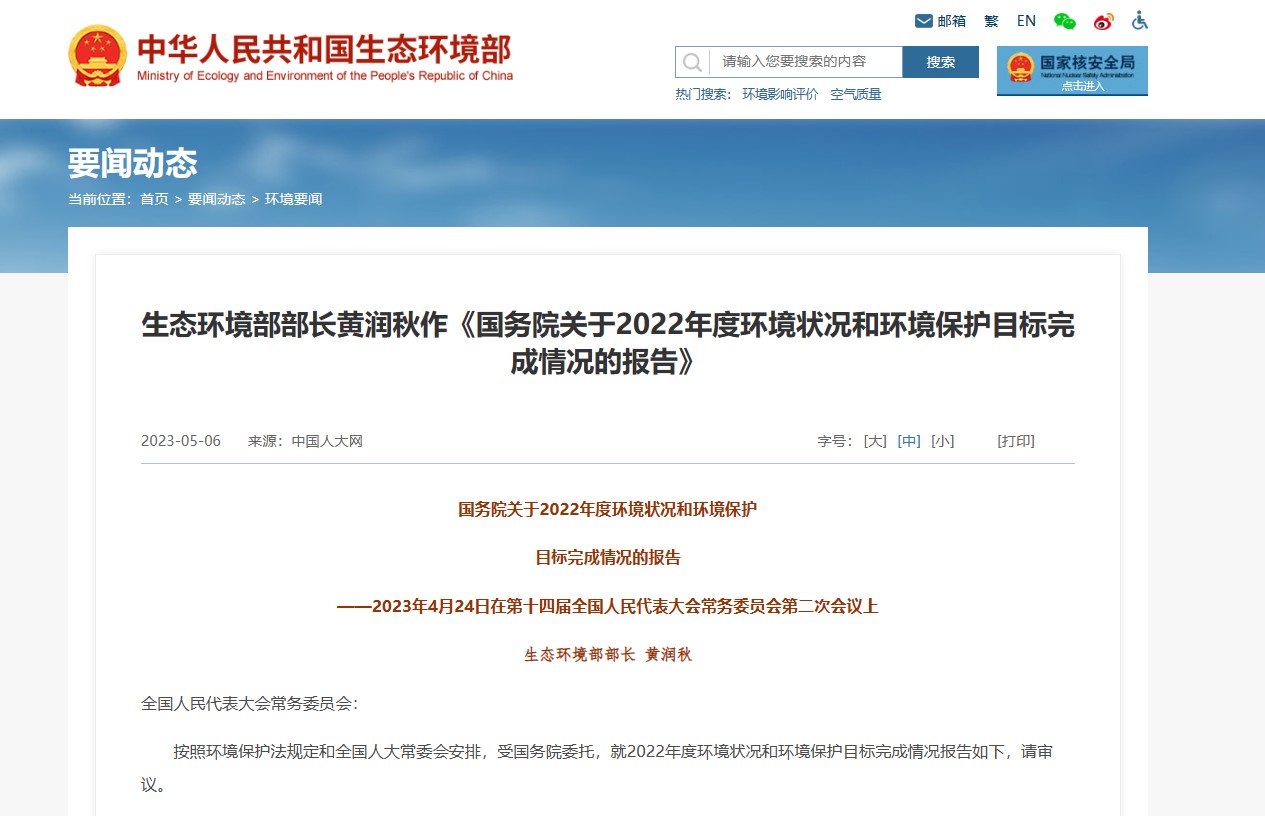Image resolution: width=1265 pixels, height=816 pixels.
Task: Select hot search 空气质量
Action: click(x=856, y=94)
